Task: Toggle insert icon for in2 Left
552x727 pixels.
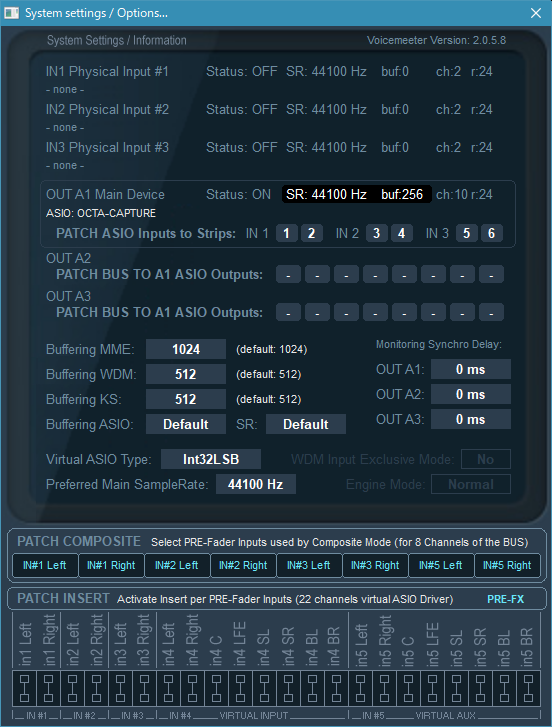Action: pos(73,688)
